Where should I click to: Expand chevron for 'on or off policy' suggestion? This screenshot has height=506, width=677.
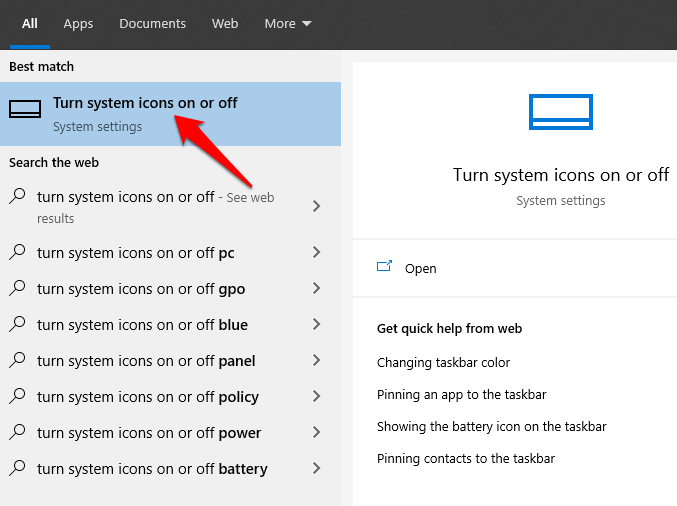coord(317,397)
